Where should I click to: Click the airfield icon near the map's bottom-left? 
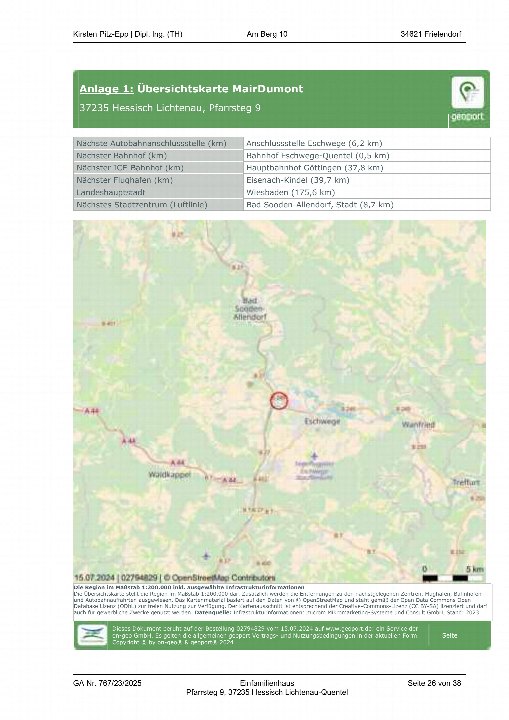click(206, 556)
